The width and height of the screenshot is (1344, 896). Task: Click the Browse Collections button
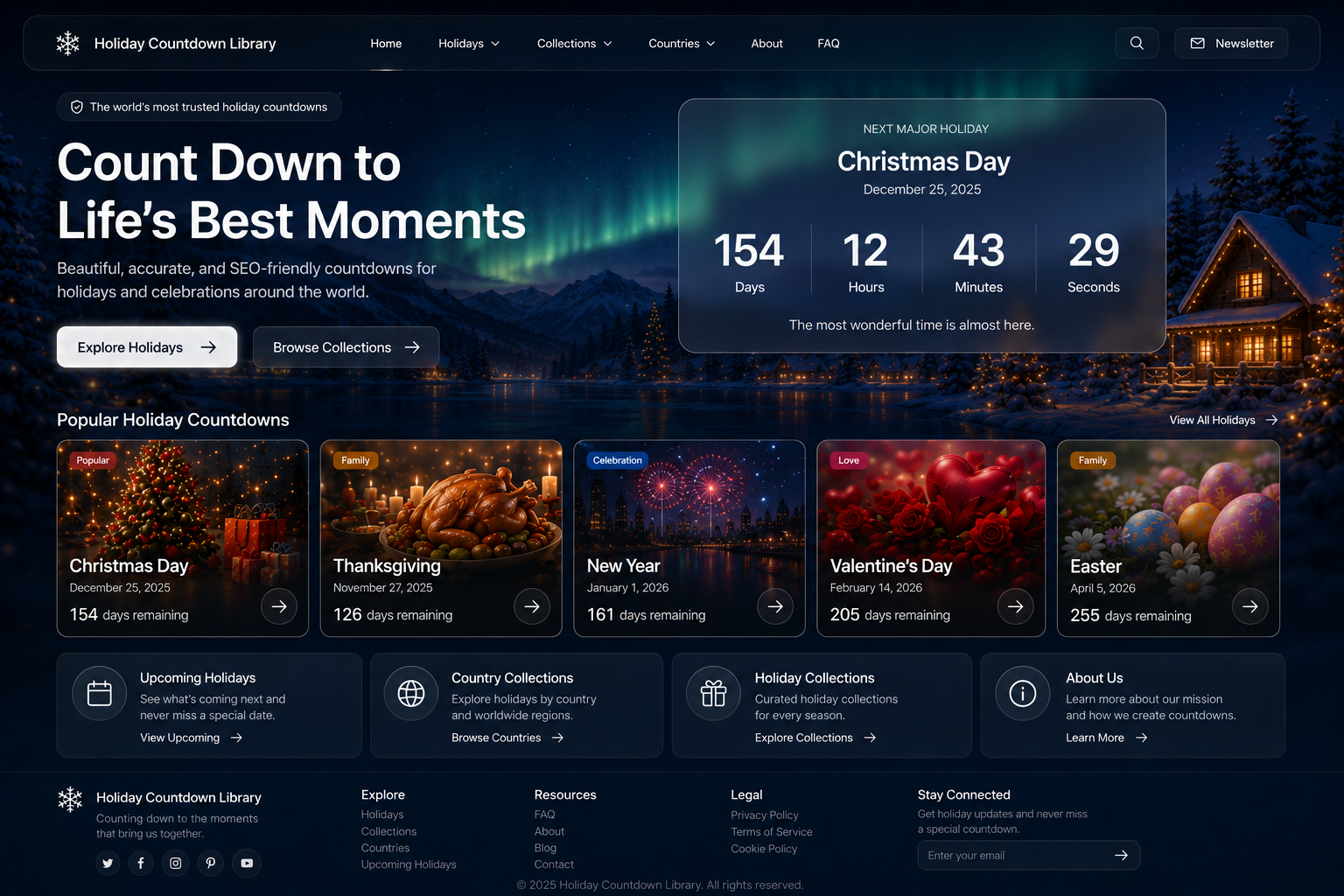(x=346, y=347)
